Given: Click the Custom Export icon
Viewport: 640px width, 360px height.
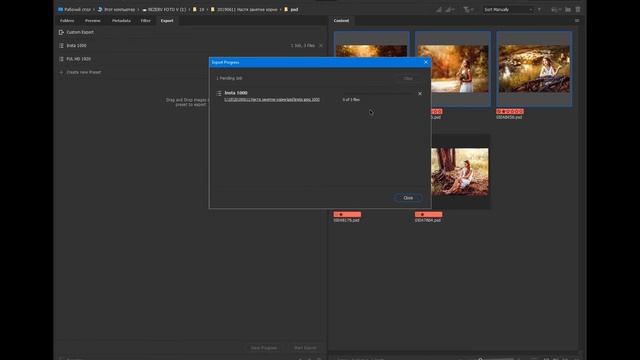Looking at the screenshot, I should pos(61,32).
